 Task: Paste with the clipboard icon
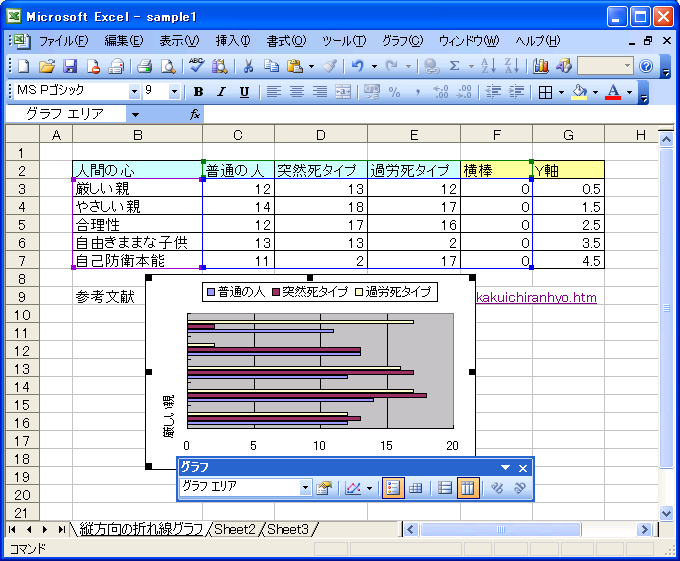295,66
